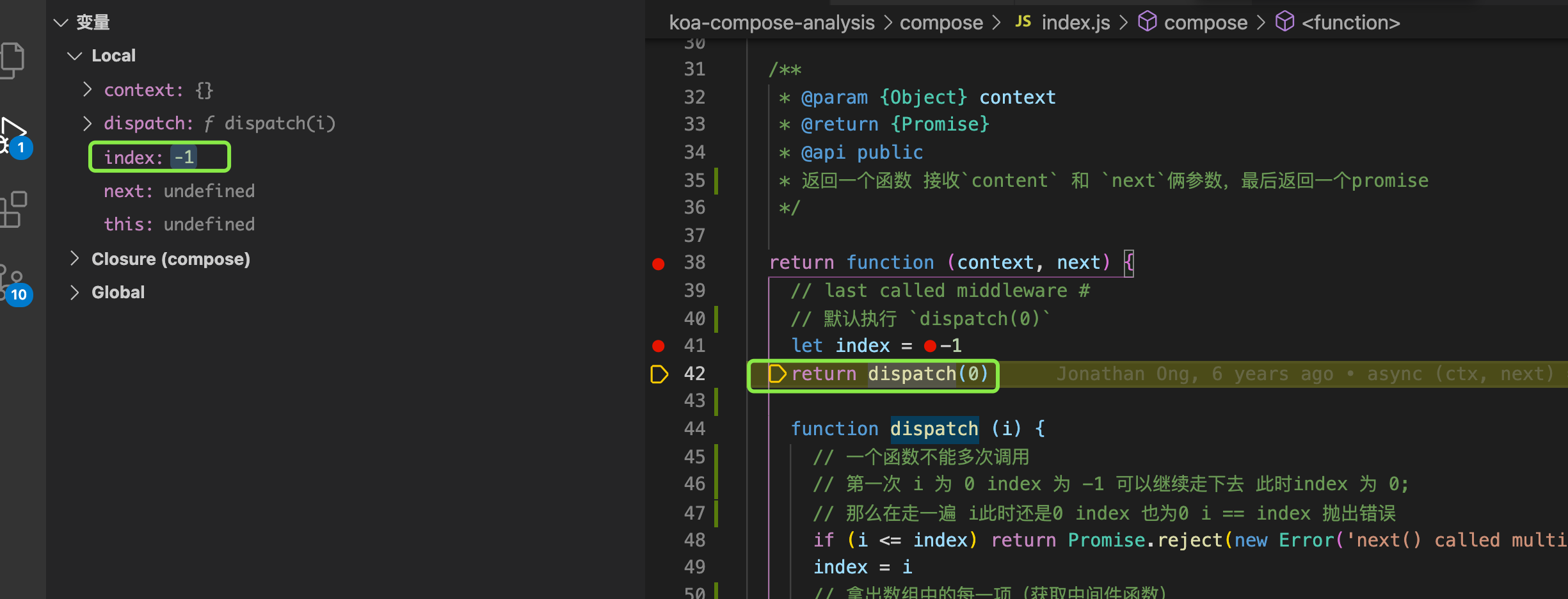This screenshot has height=599, width=1568.
Task: Click 'Promise.reject' on line 48
Action: [x=1145, y=540]
